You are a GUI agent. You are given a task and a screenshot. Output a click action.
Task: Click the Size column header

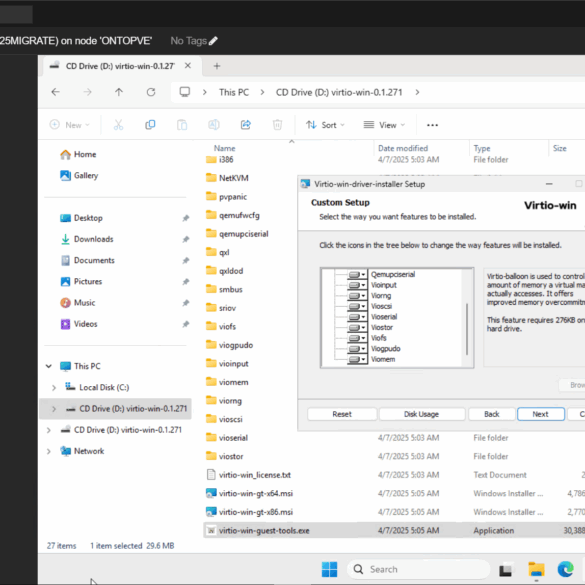click(x=560, y=148)
